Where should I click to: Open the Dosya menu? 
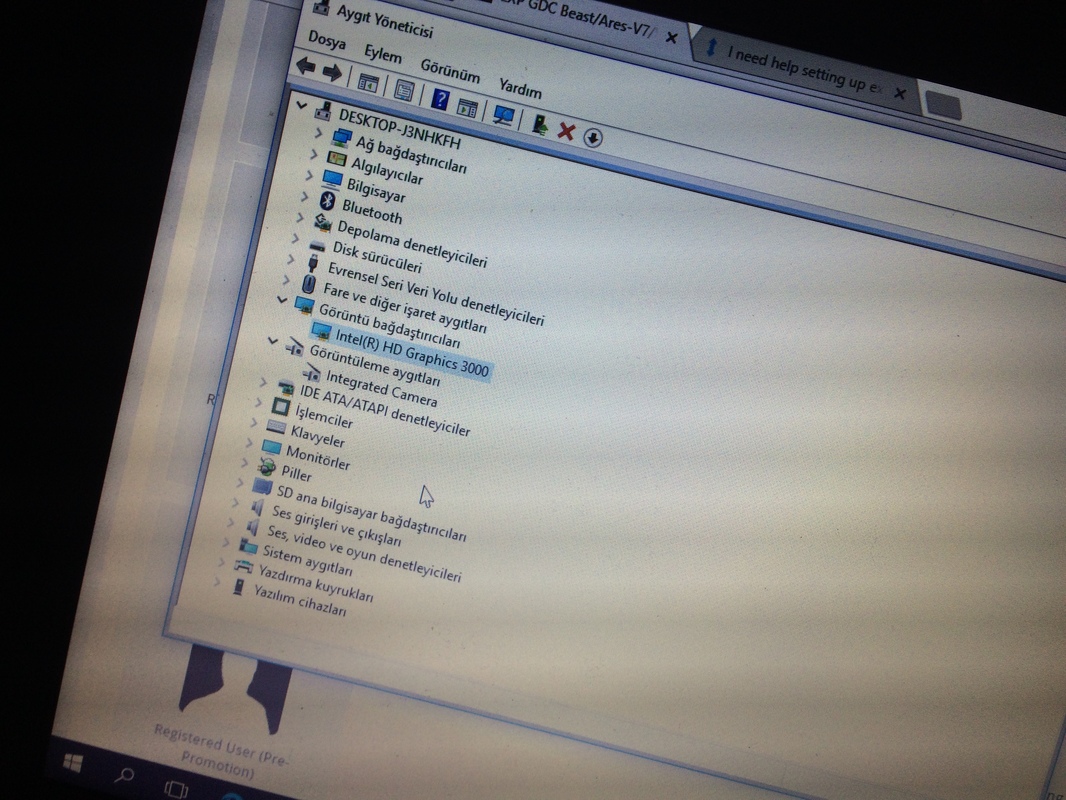327,41
